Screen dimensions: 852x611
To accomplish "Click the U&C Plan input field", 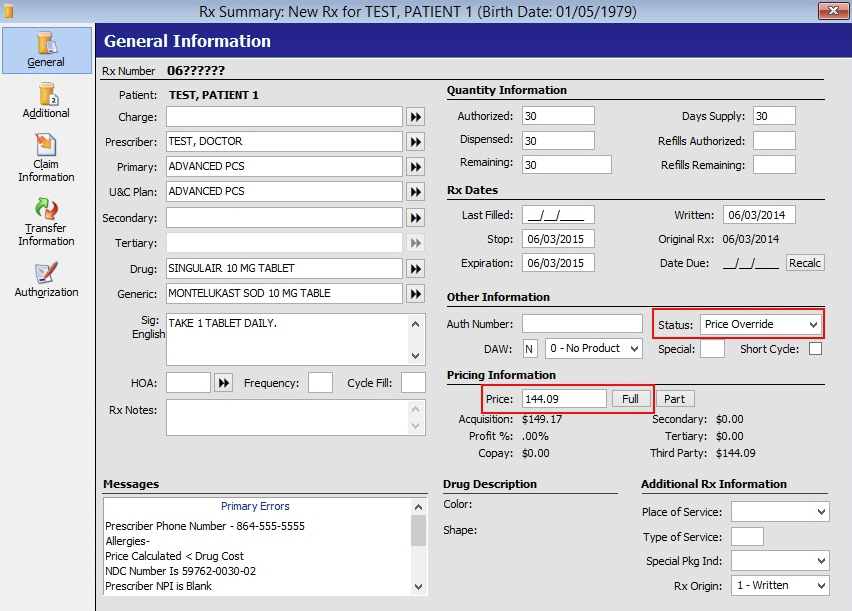I will pyautogui.click(x=284, y=192).
